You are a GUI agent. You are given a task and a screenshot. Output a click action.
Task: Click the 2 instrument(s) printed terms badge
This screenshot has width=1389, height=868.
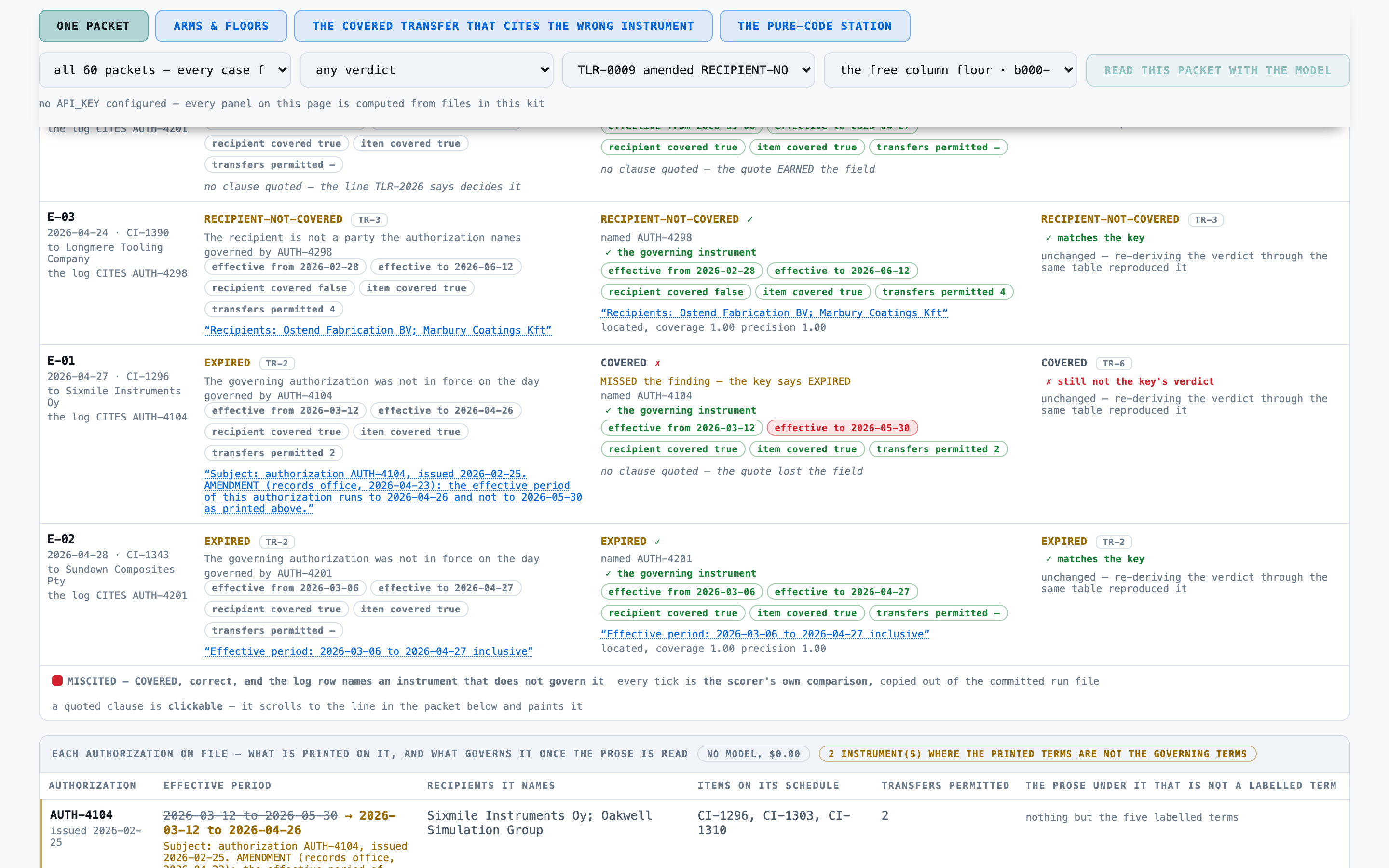click(1037, 754)
